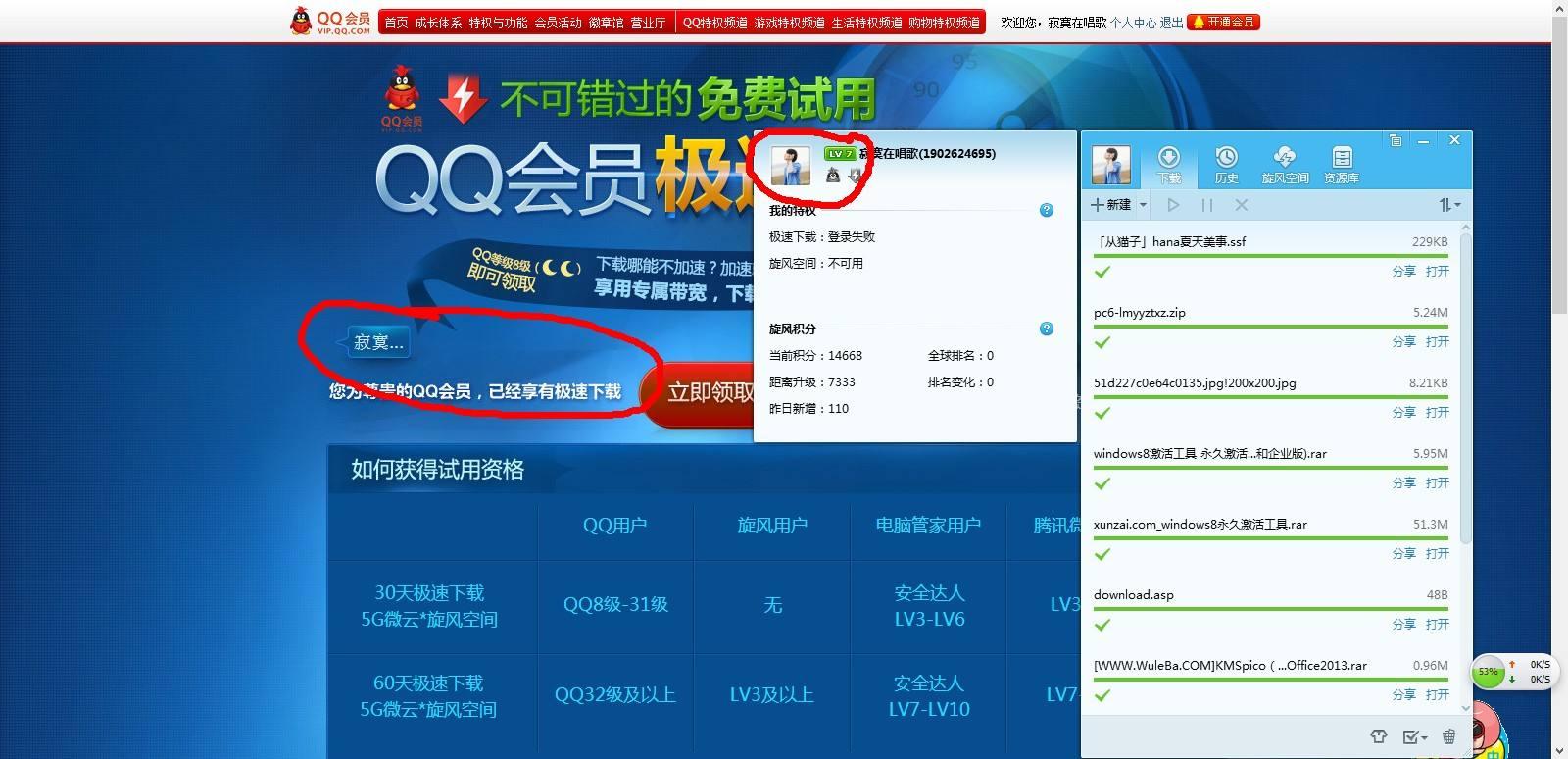Click 打开 for xunzai.com_windows8 rar

[1437, 553]
